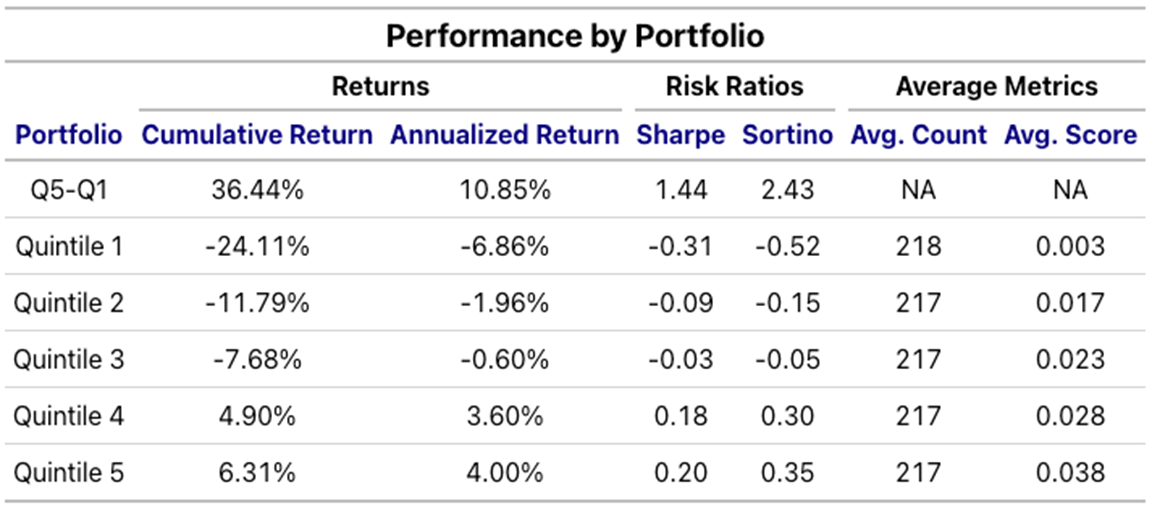Viewport: 1152px width, 506px height.
Task: Click the Performance by Portfolio title
Action: coord(575,37)
